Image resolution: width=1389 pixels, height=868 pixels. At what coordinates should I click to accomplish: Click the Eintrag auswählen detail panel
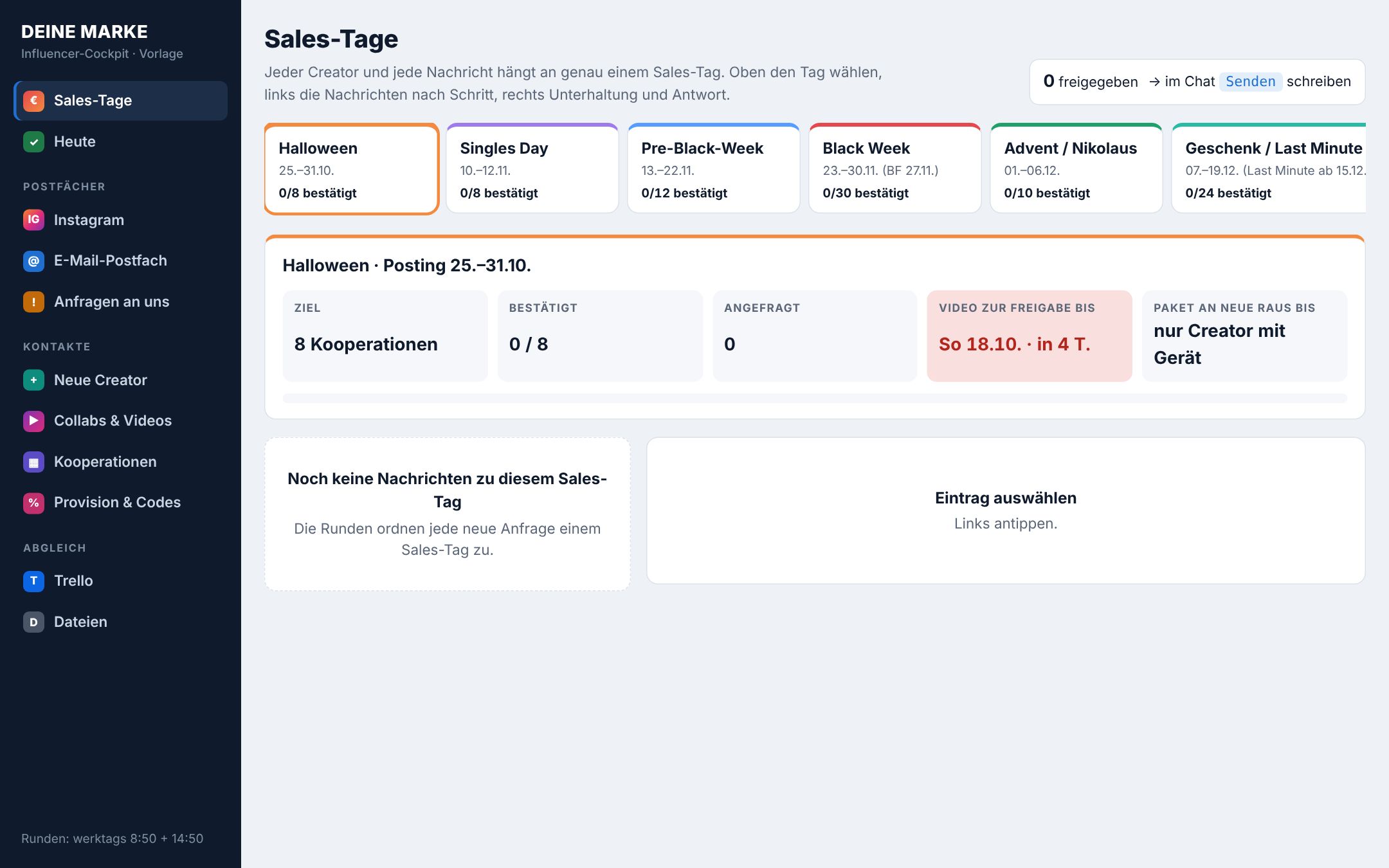click(1006, 511)
